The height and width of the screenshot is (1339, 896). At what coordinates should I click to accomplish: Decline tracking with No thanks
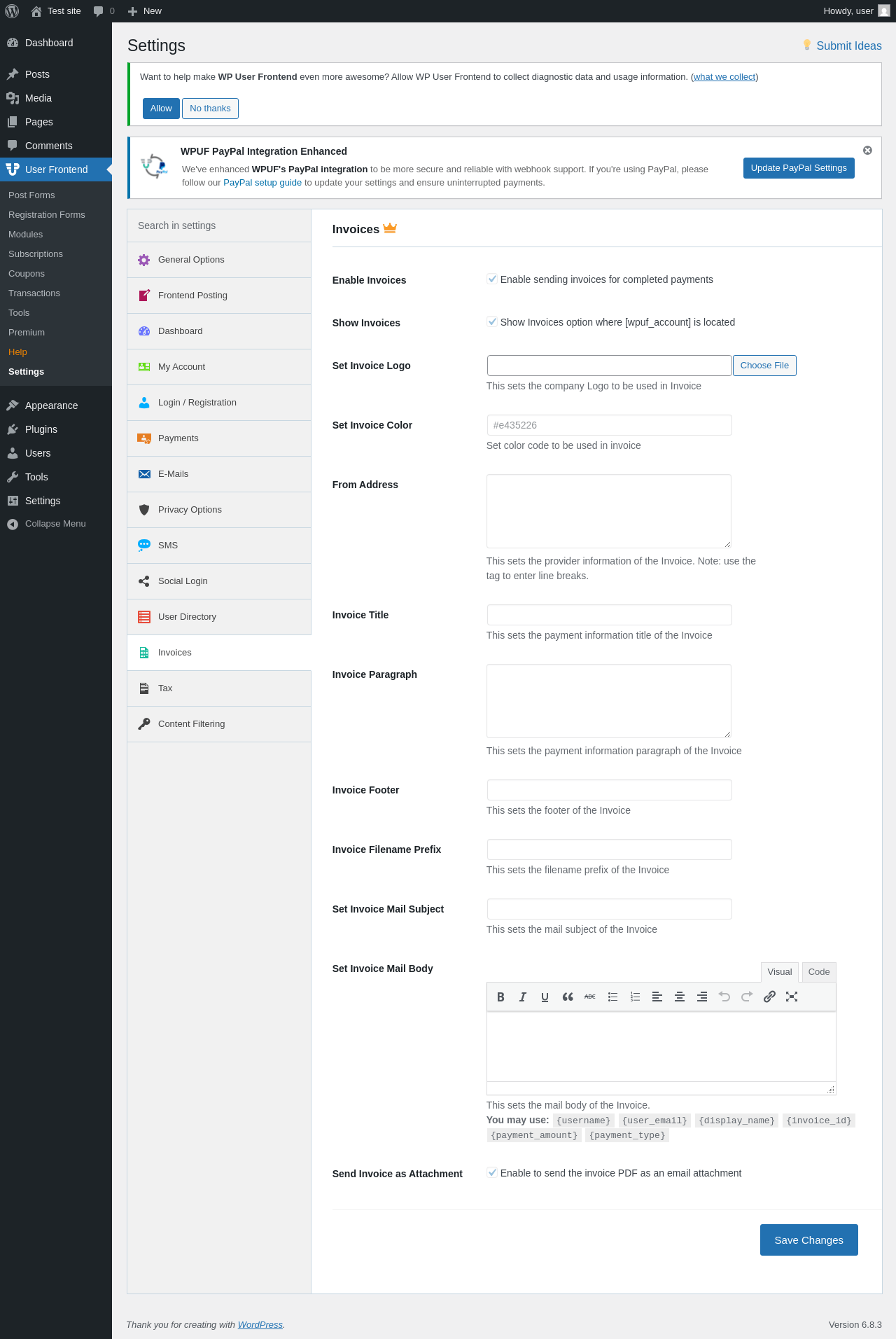[x=210, y=109]
